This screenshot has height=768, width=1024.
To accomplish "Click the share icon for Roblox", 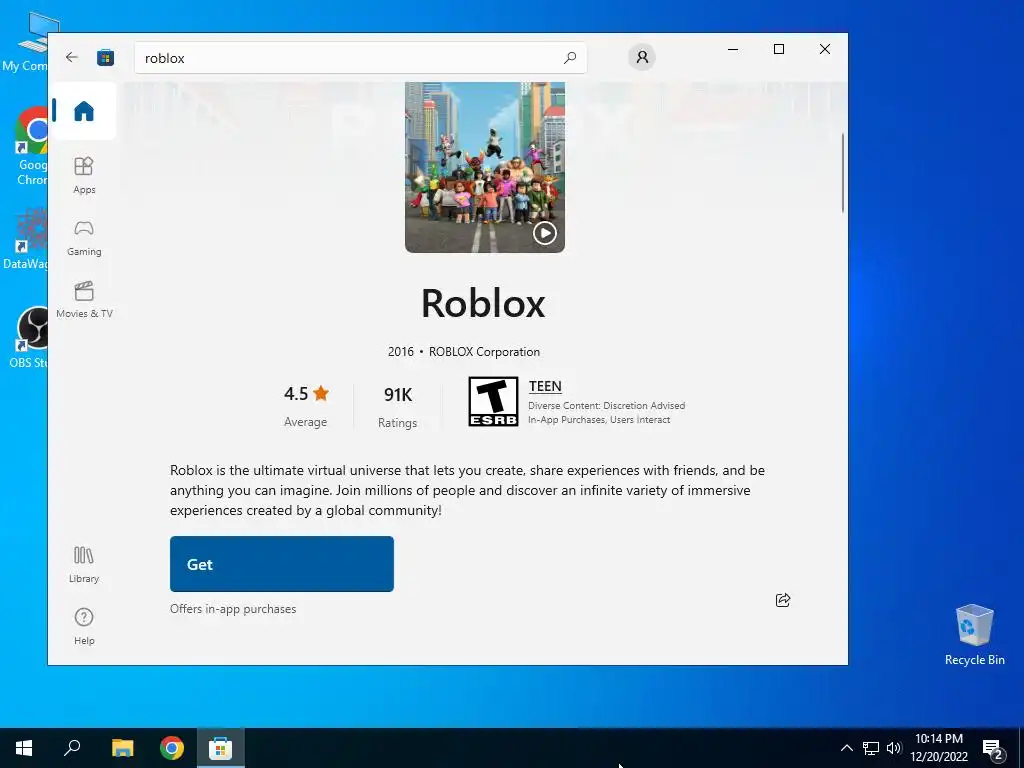I will point(783,600).
